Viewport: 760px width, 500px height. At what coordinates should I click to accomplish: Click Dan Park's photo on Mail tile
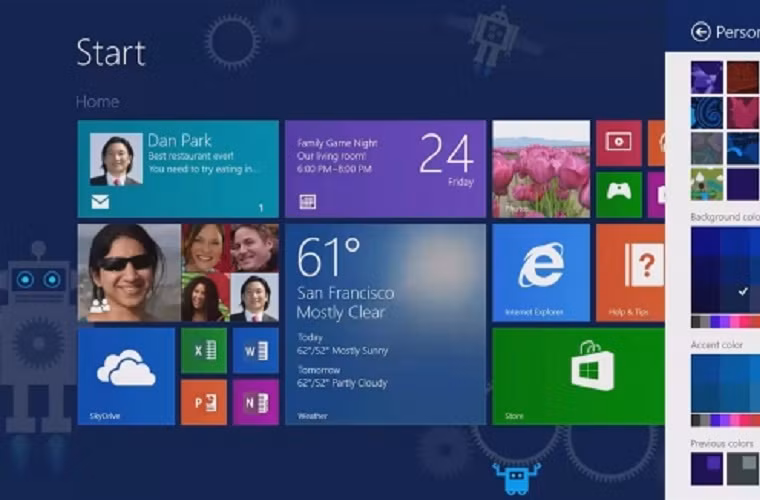[116, 159]
